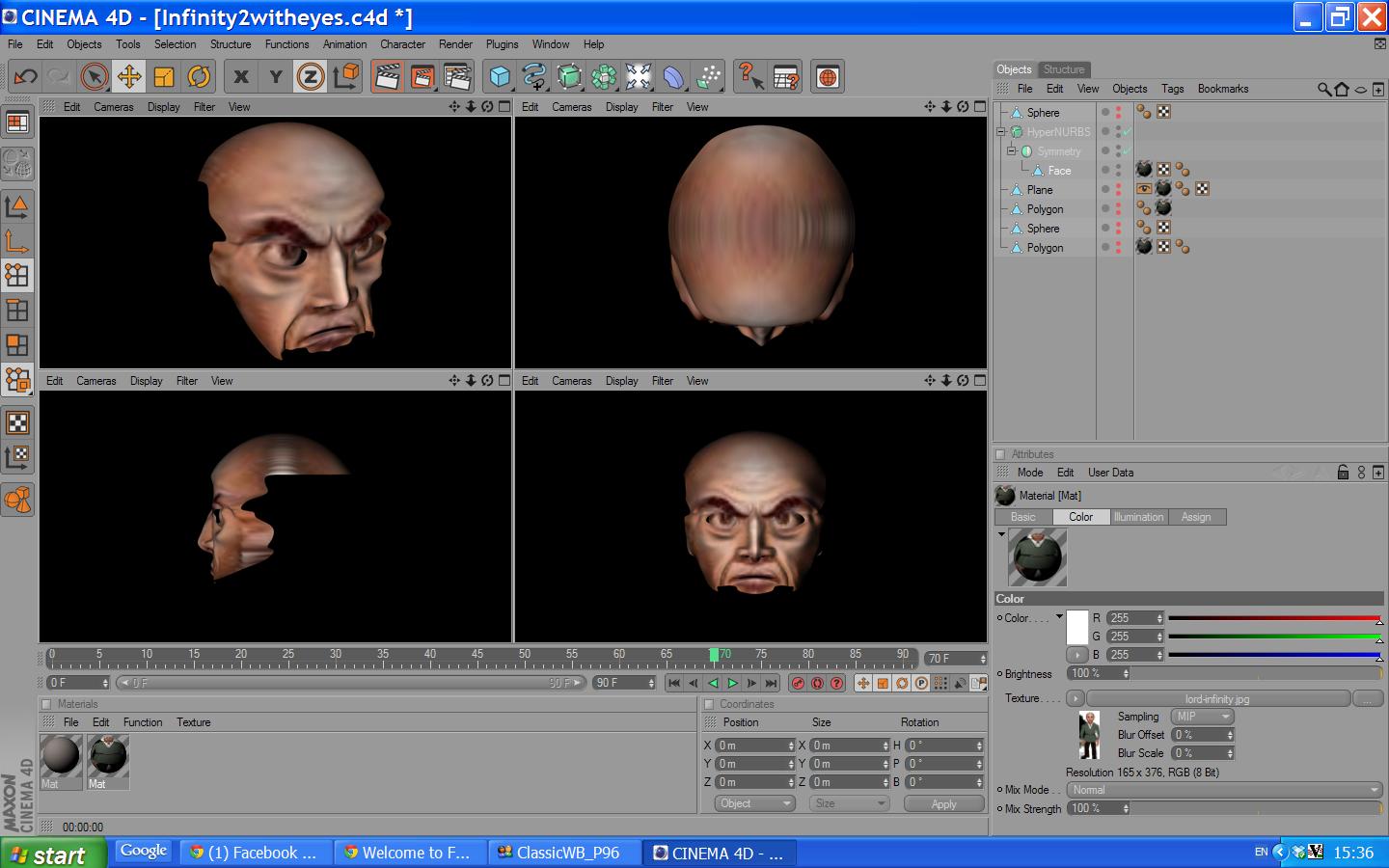This screenshot has width=1389, height=868.
Task: Add a Cube primitive object
Action: 500,77
